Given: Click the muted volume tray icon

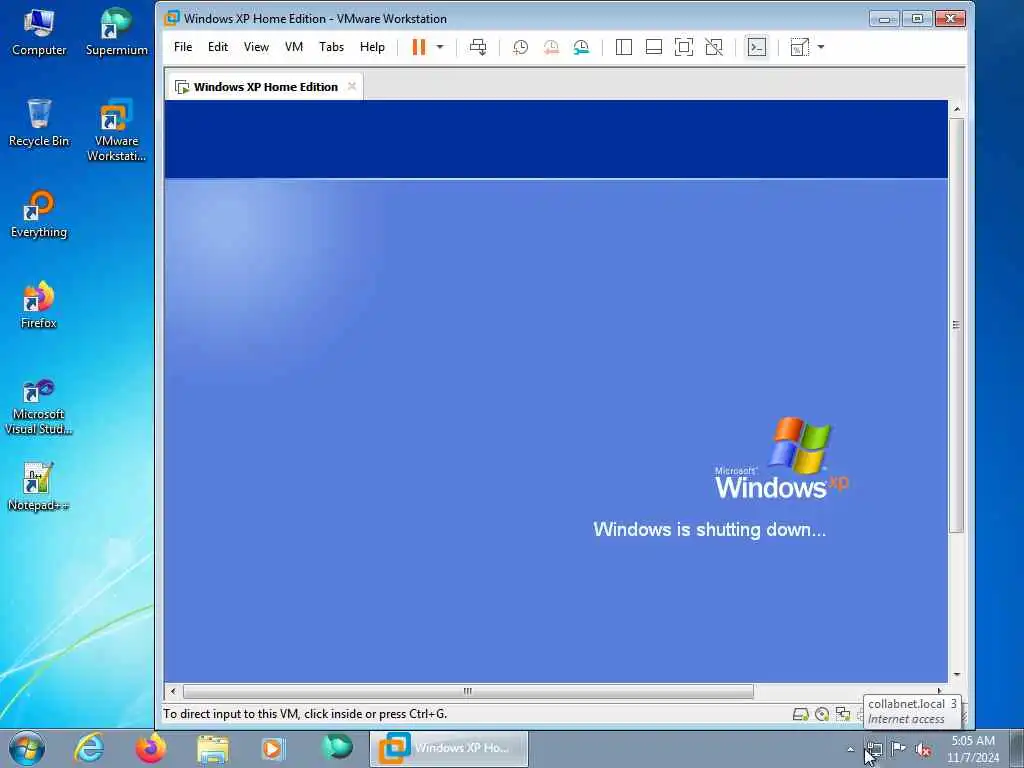Looking at the screenshot, I should coord(923,749).
